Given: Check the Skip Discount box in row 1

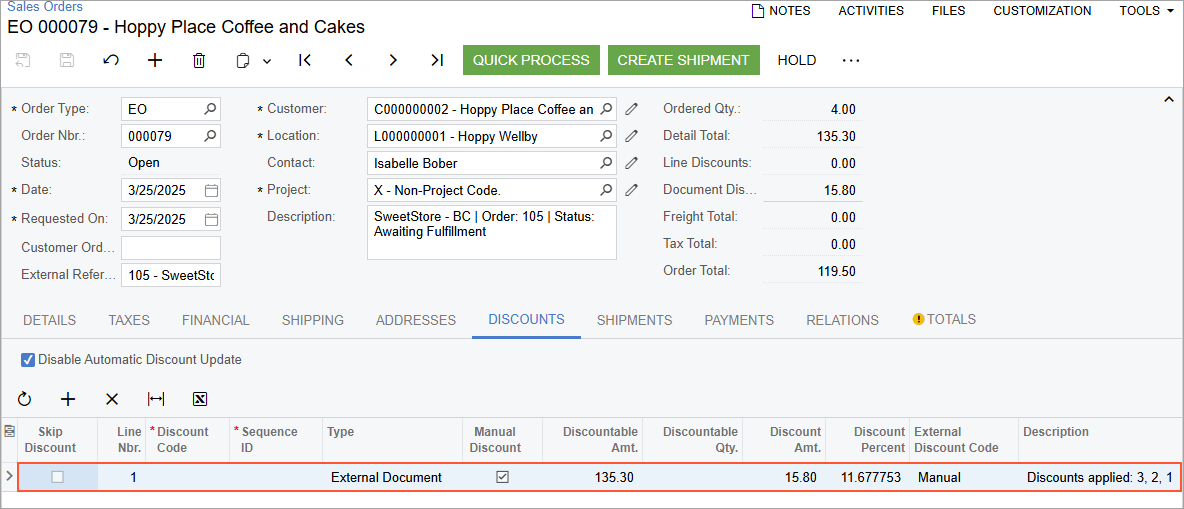Looking at the screenshot, I should 57,477.
